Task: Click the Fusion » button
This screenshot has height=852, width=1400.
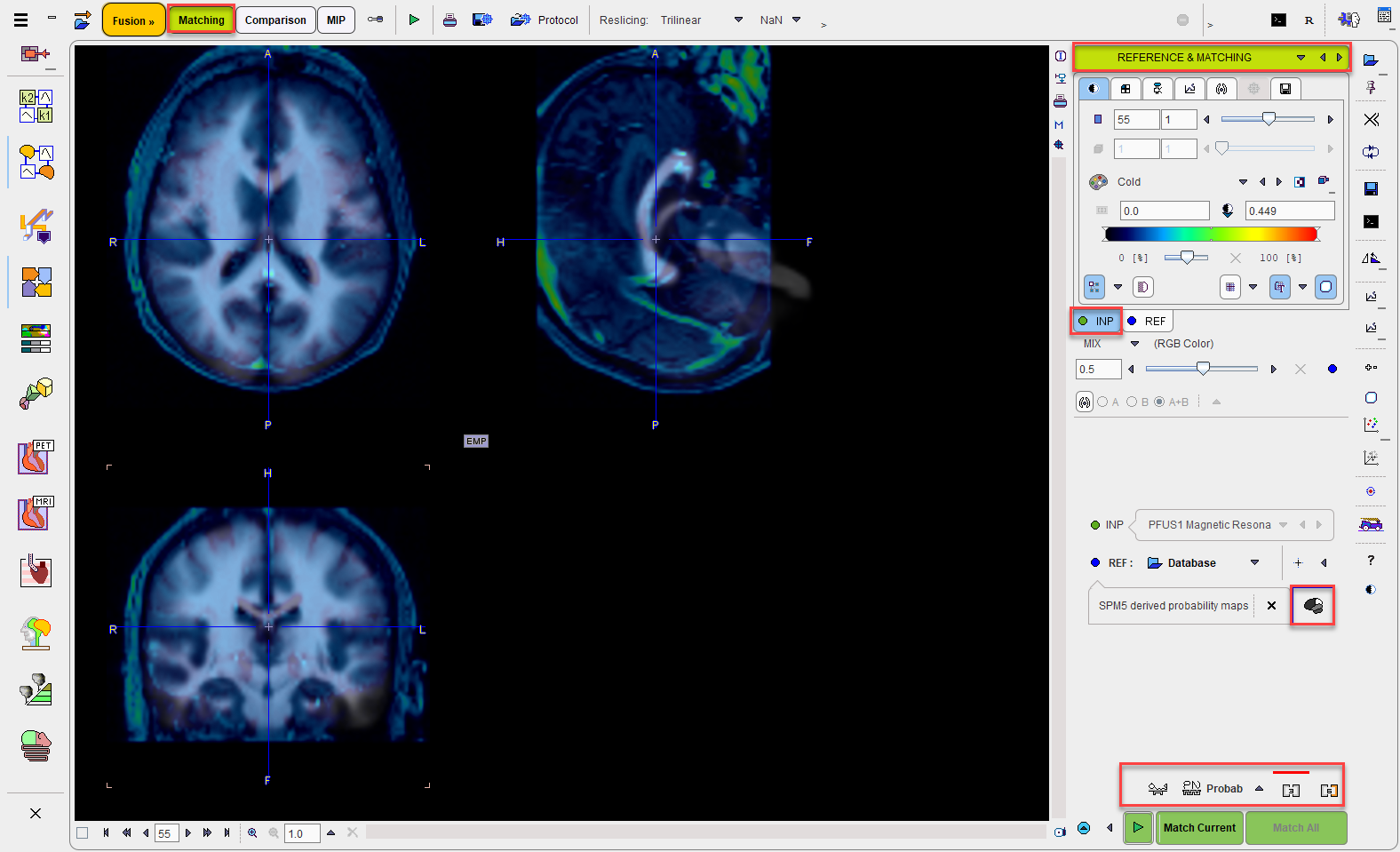Action: (x=133, y=20)
